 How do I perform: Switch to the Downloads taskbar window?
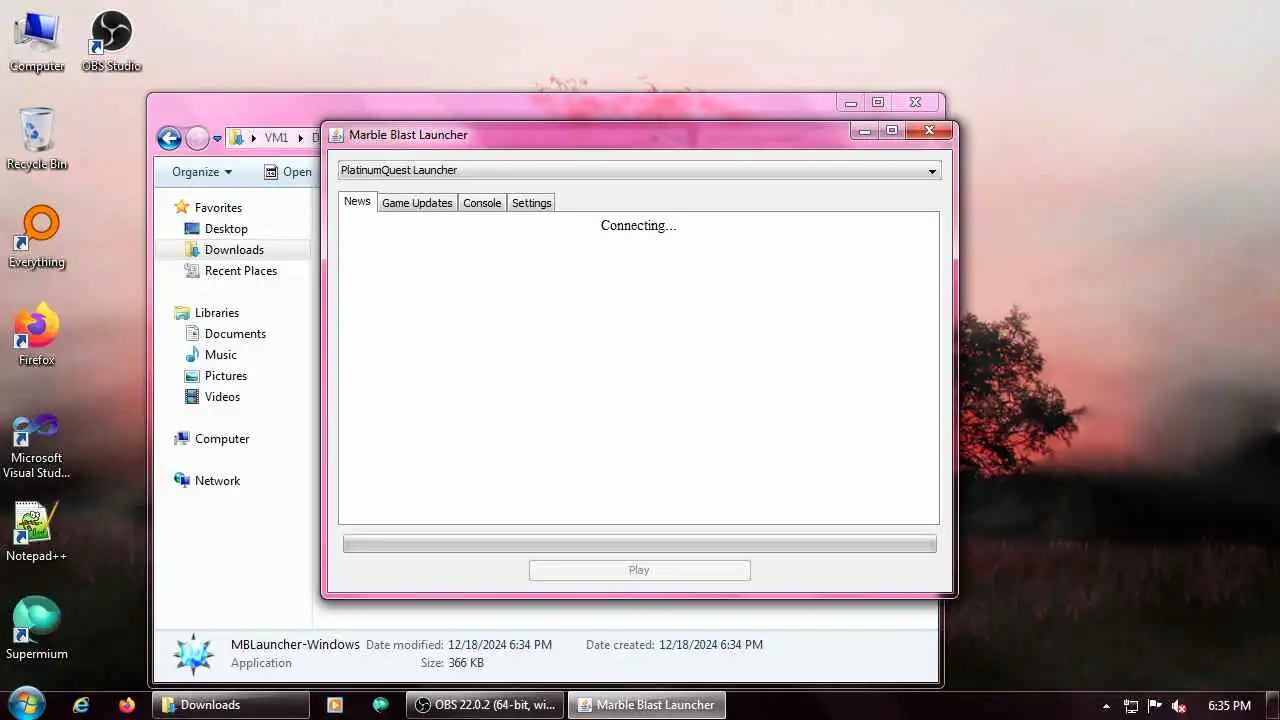point(231,705)
